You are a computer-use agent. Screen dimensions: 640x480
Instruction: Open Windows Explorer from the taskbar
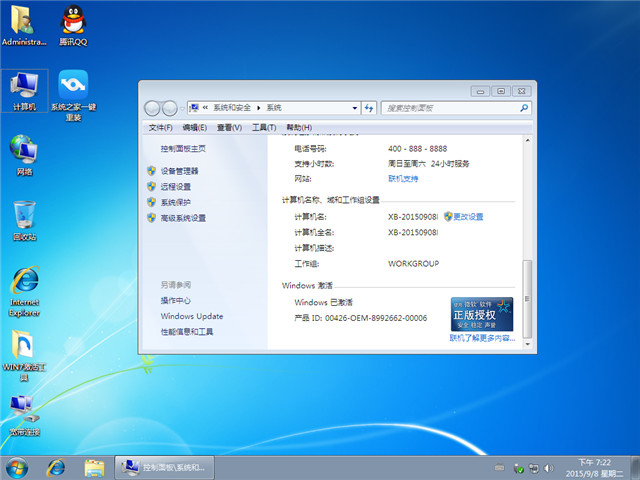point(94,468)
